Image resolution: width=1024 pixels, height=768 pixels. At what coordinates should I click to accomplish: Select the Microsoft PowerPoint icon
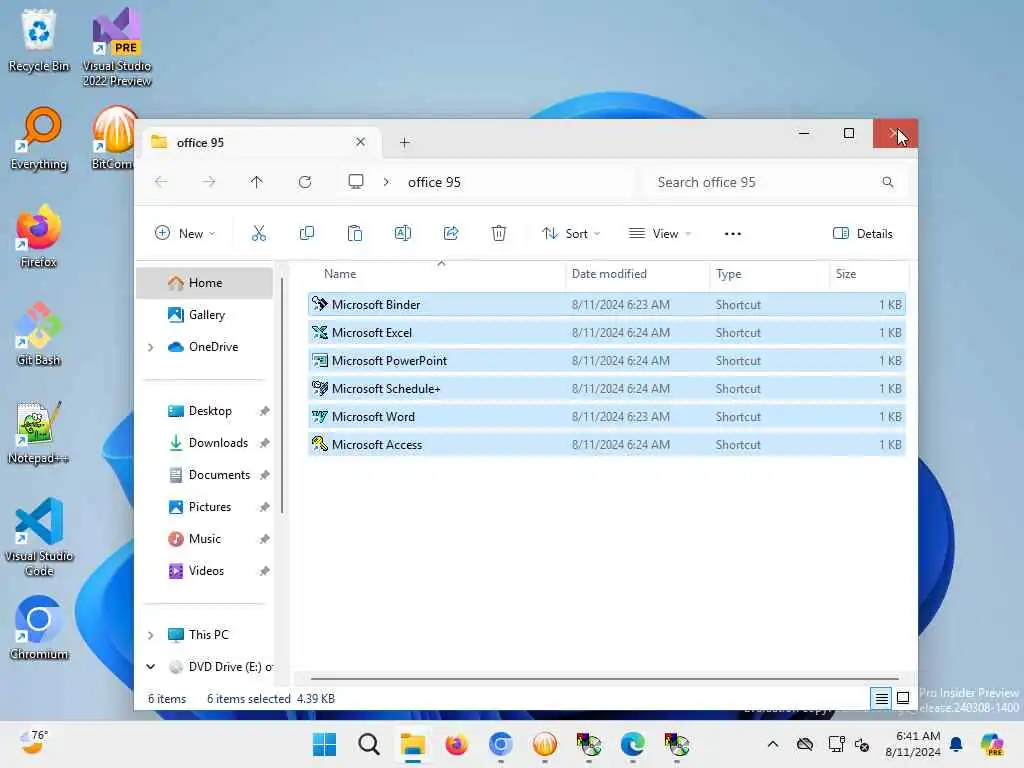tap(319, 360)
